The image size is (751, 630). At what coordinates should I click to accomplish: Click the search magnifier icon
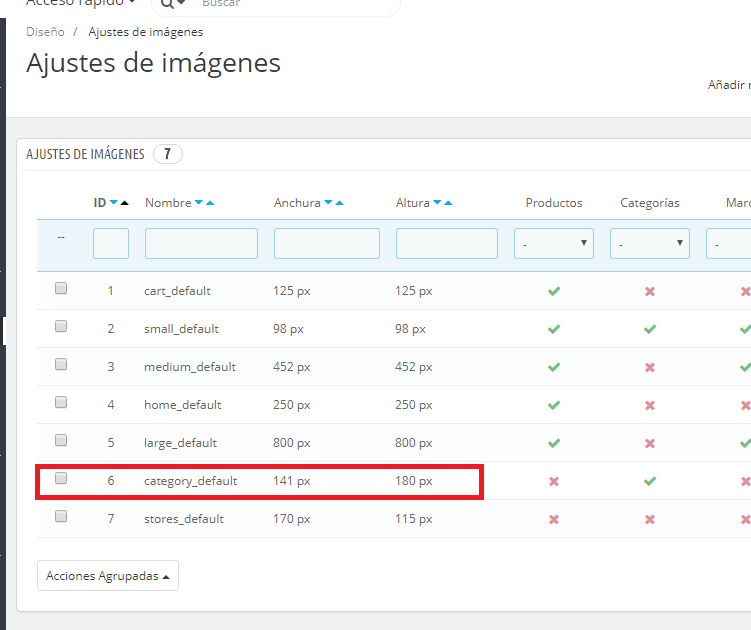(167, 3)
